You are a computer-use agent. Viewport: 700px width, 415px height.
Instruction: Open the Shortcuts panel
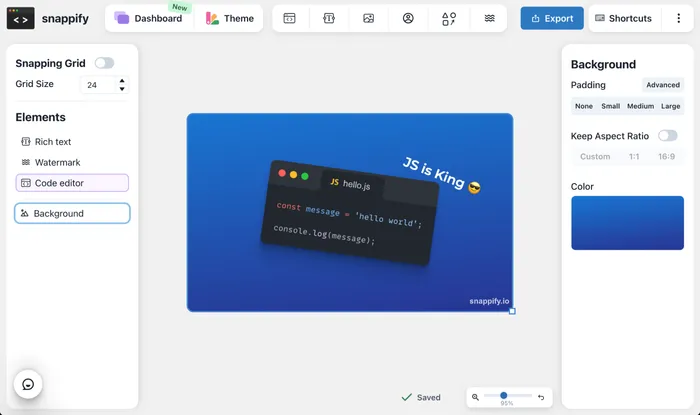pos(623,18)
